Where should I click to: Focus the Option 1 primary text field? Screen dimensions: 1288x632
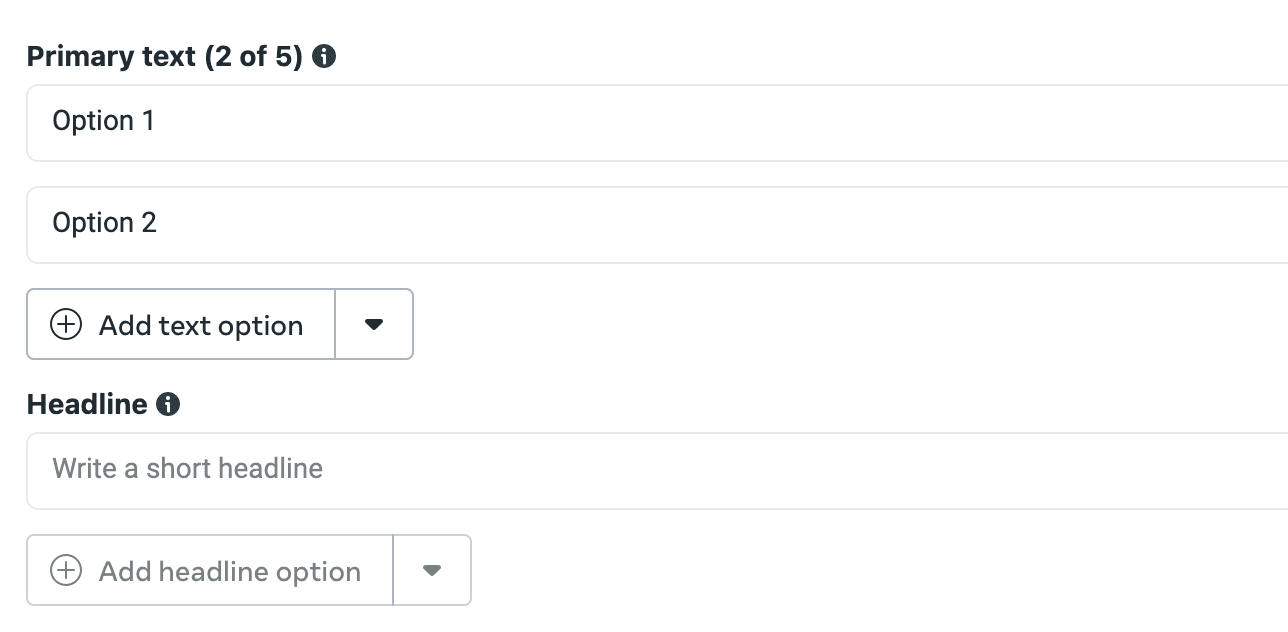(x=657, y=123)
